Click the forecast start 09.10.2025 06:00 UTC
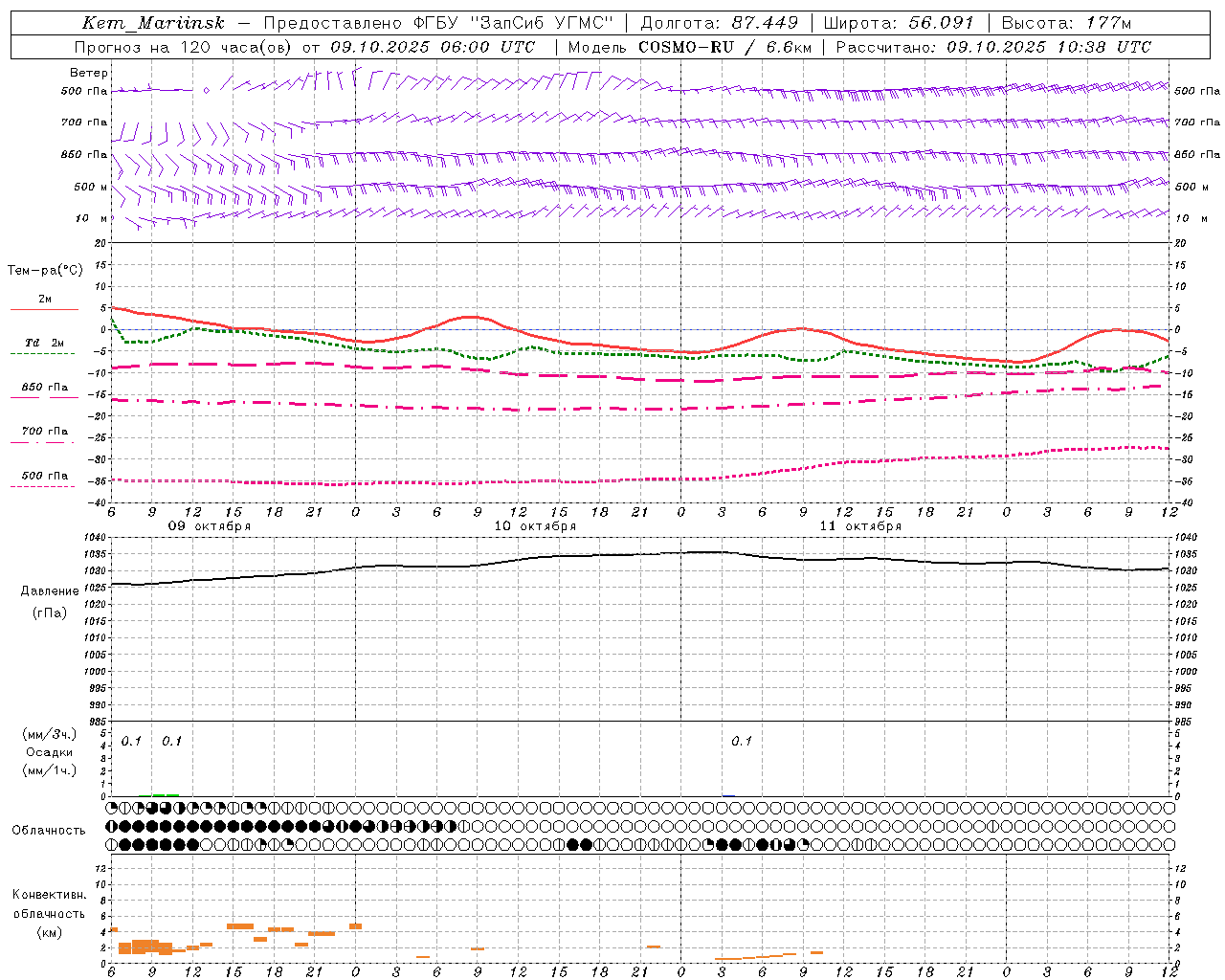 coord(433,47)
